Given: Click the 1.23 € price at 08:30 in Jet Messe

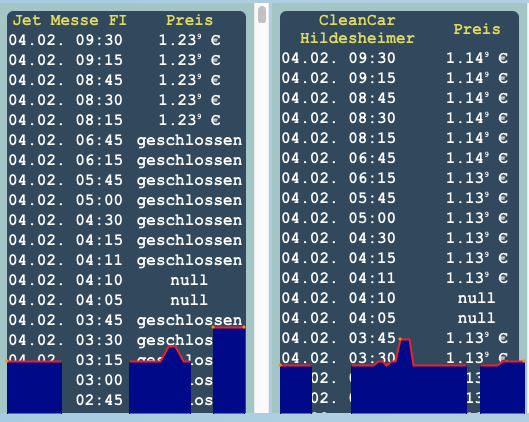Looking at the screenshot, I should coord(189,100).
